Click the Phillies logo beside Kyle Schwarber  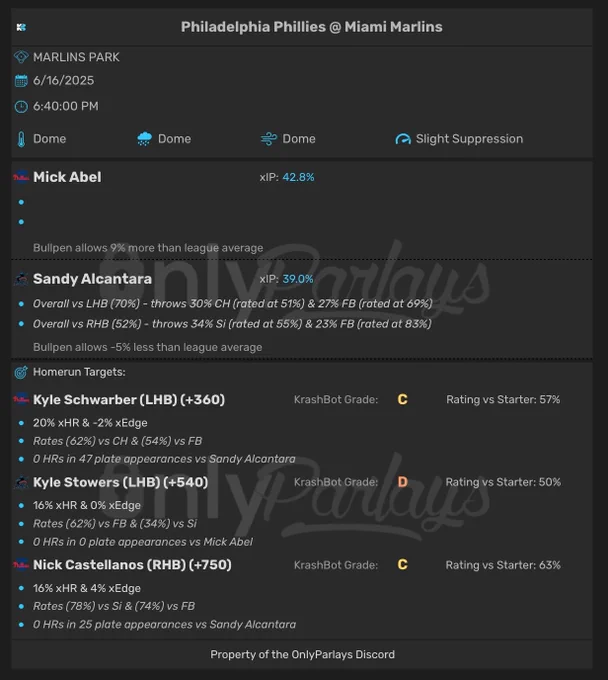click(x=21, y=399)
